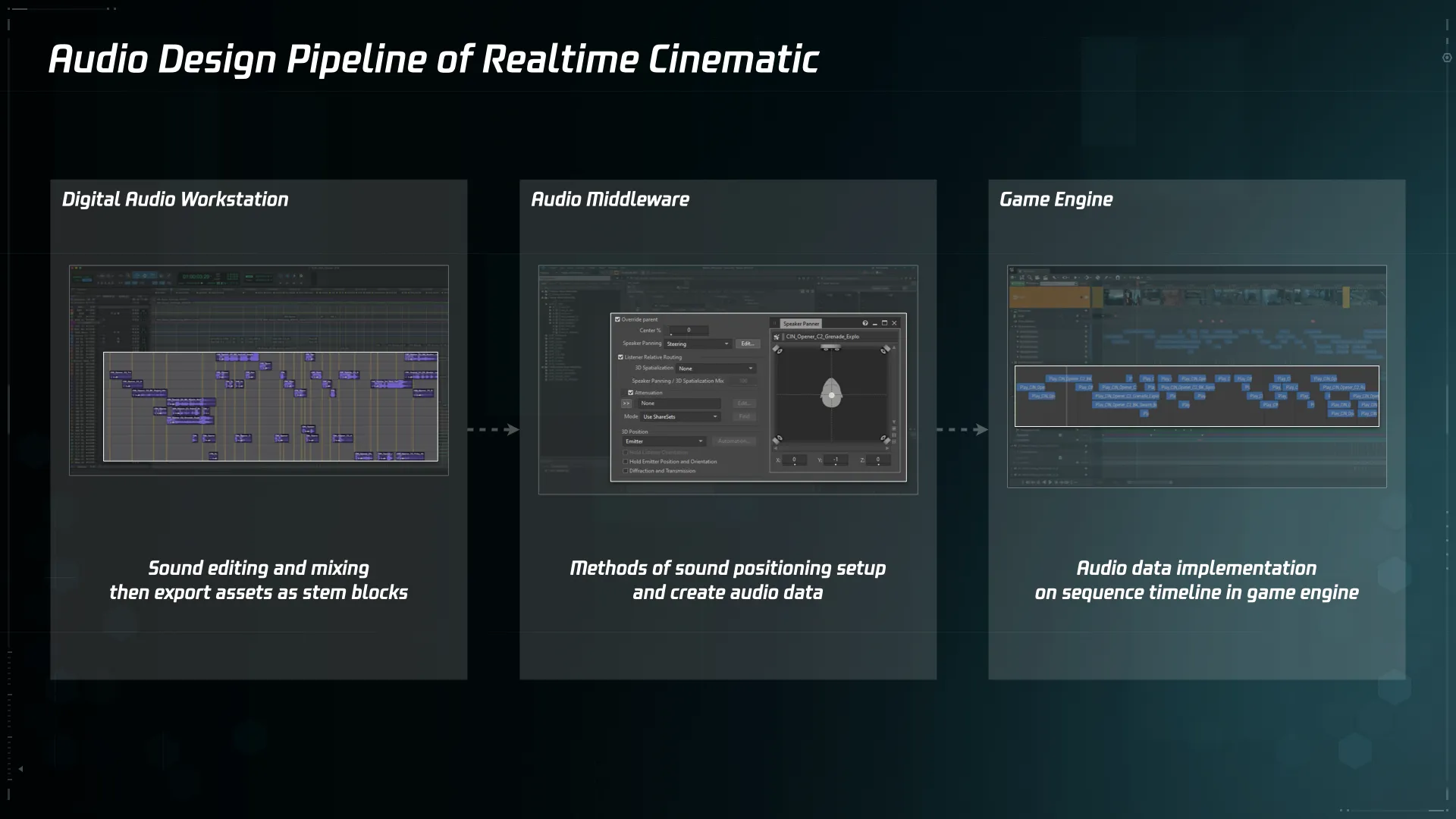The image size is (1456, 819).
Task: Switch to the Speaker Panner tab
Action: 801,324
